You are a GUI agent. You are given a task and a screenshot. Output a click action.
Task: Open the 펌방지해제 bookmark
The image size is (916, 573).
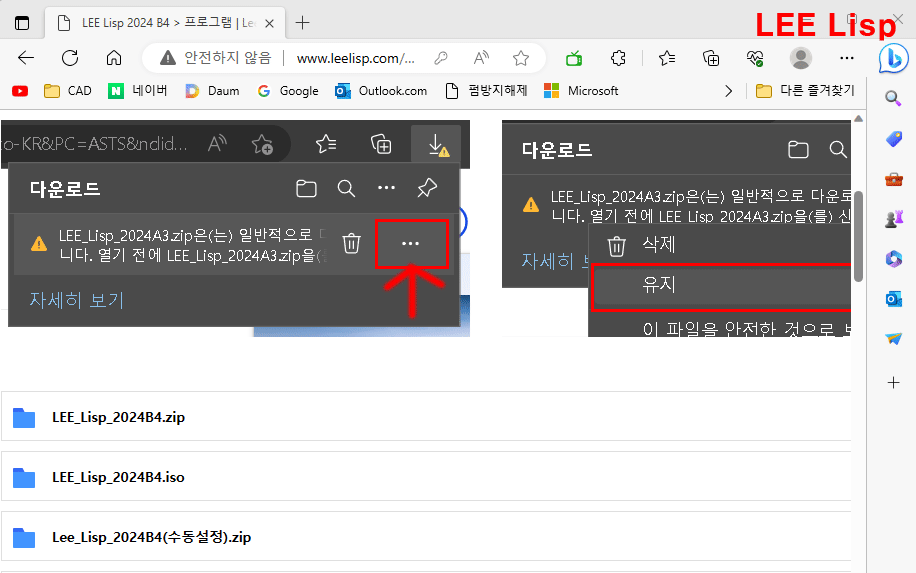pyautogui.click(x=486, y=91)
